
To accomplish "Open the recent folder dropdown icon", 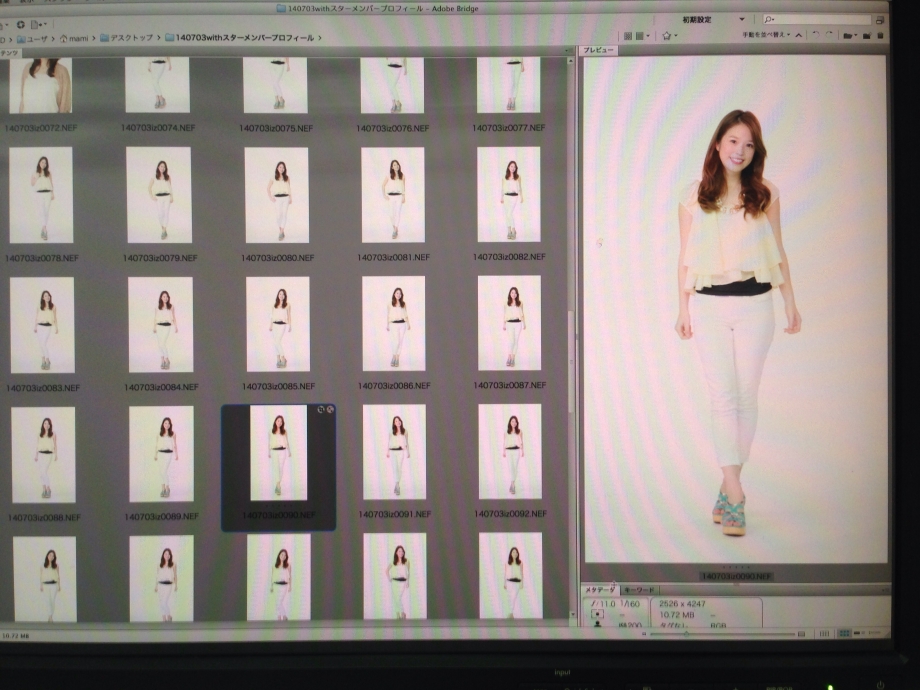I will (x=850, y=36).
